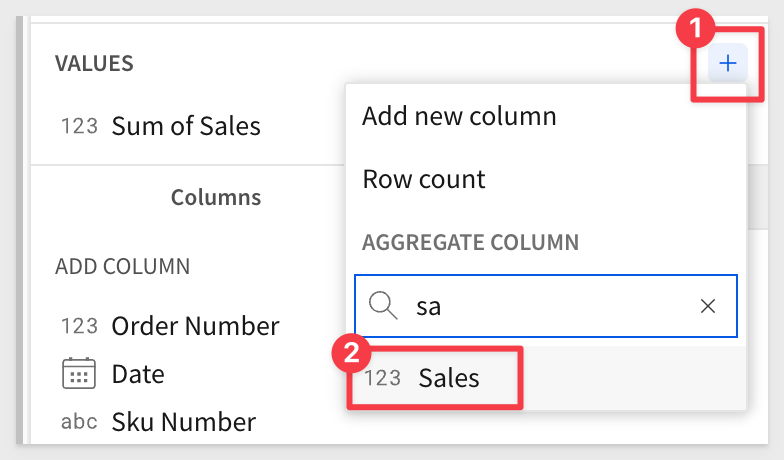Screen dimensions: 784x460
Task: Add the Order Number column
Action: pyautogui.click(x=195, y=326)
